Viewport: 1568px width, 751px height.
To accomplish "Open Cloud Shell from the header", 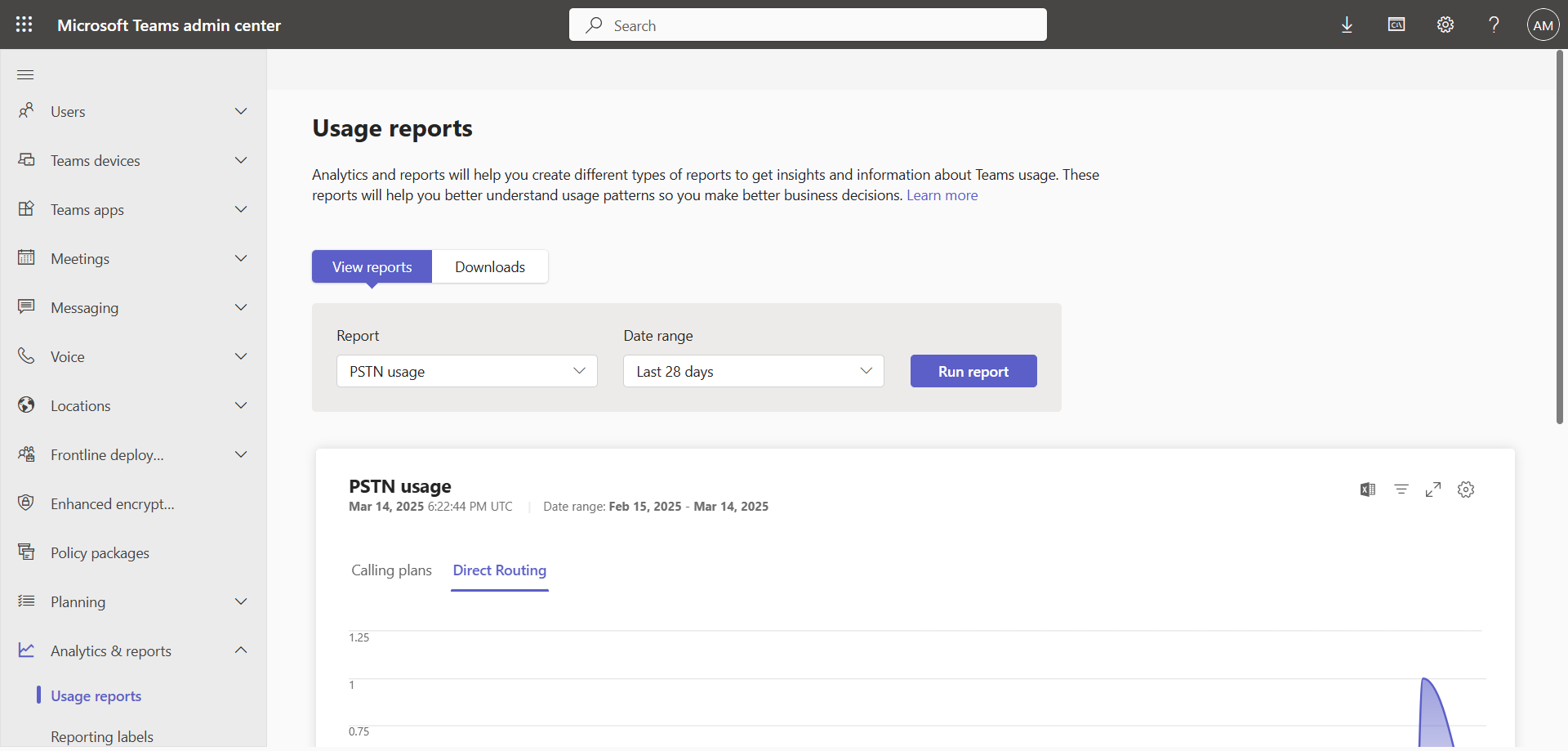I will [1396, 25].
